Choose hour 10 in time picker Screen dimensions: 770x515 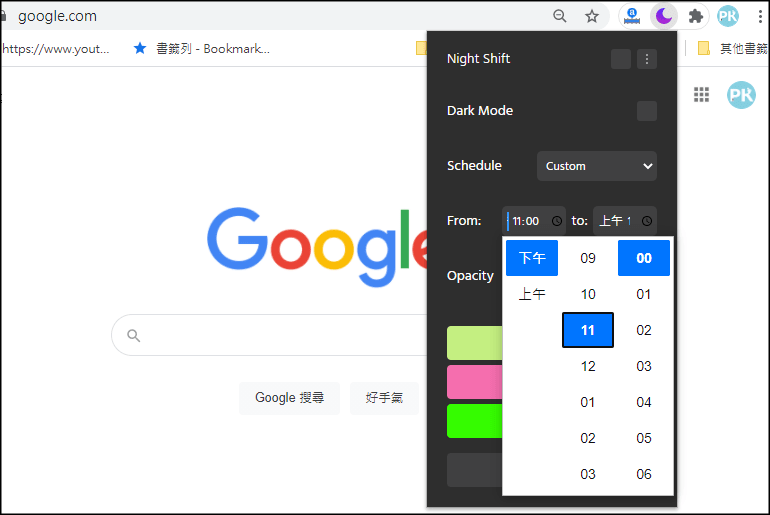point(588,294)
